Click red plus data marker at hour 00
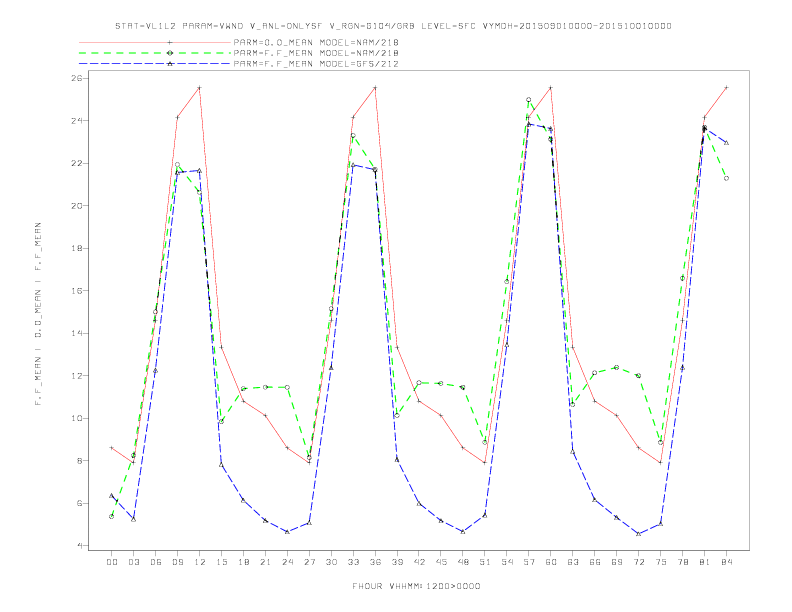Viewport: 792px width, 612px height. 112,448
